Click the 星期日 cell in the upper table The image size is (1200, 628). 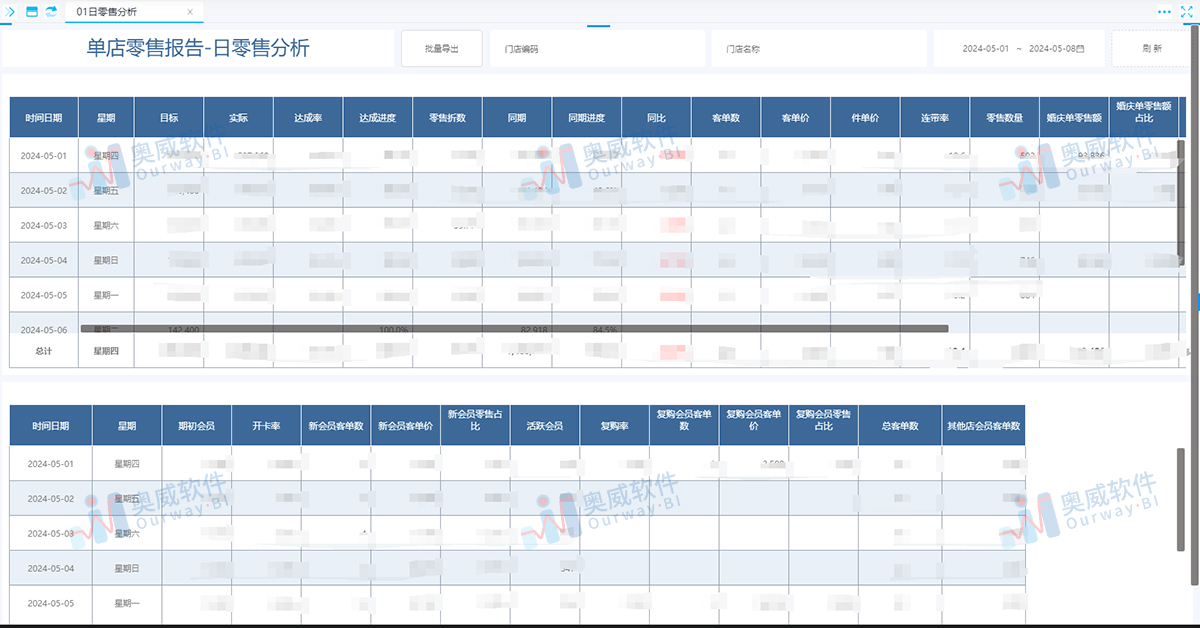(x=106, y=260)
